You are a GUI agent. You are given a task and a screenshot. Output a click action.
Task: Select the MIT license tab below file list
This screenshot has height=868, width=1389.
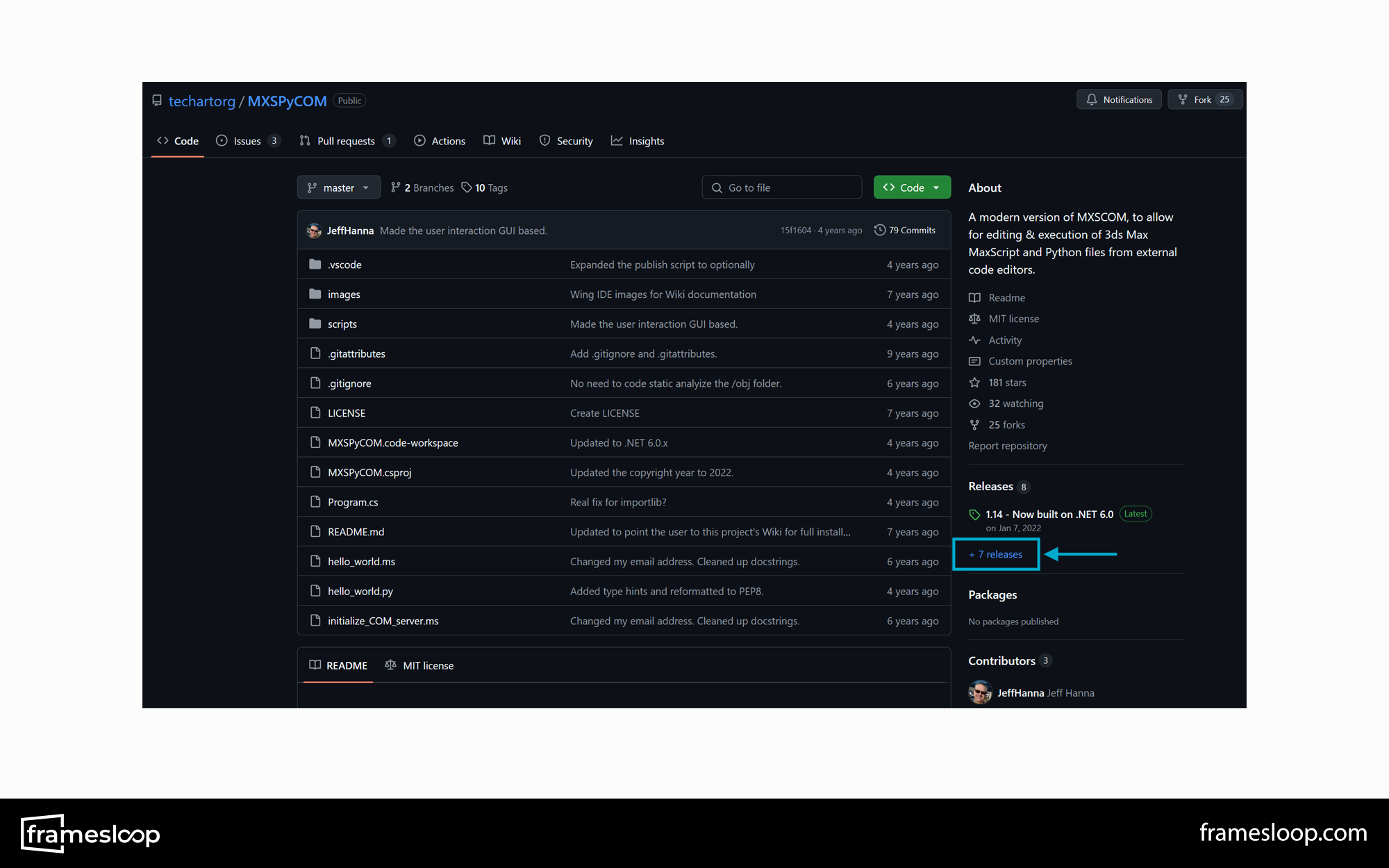[419, 665]
